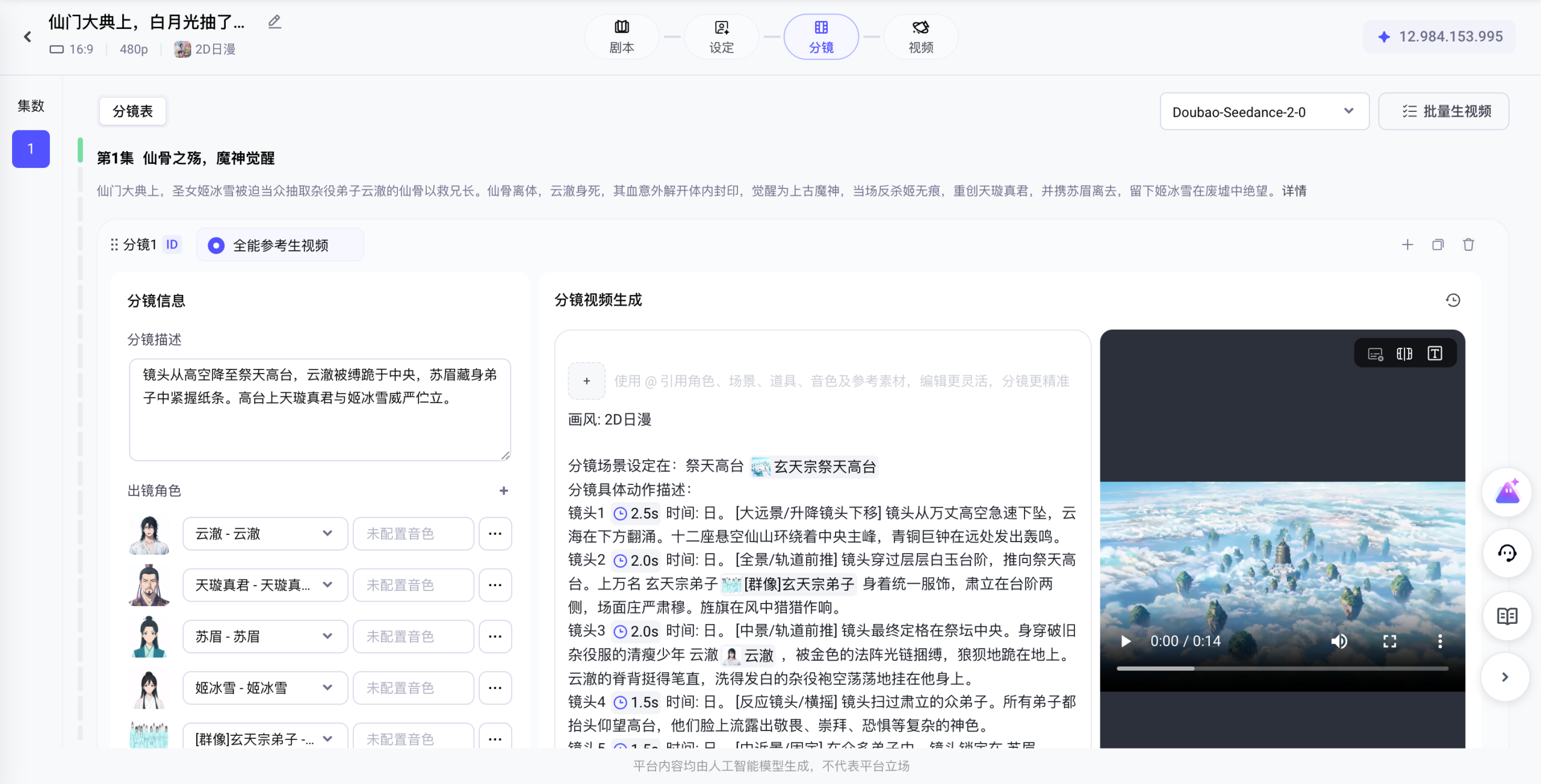
Task: Open the 云澈 - 云澈 character dropdown
Action: 265,534
